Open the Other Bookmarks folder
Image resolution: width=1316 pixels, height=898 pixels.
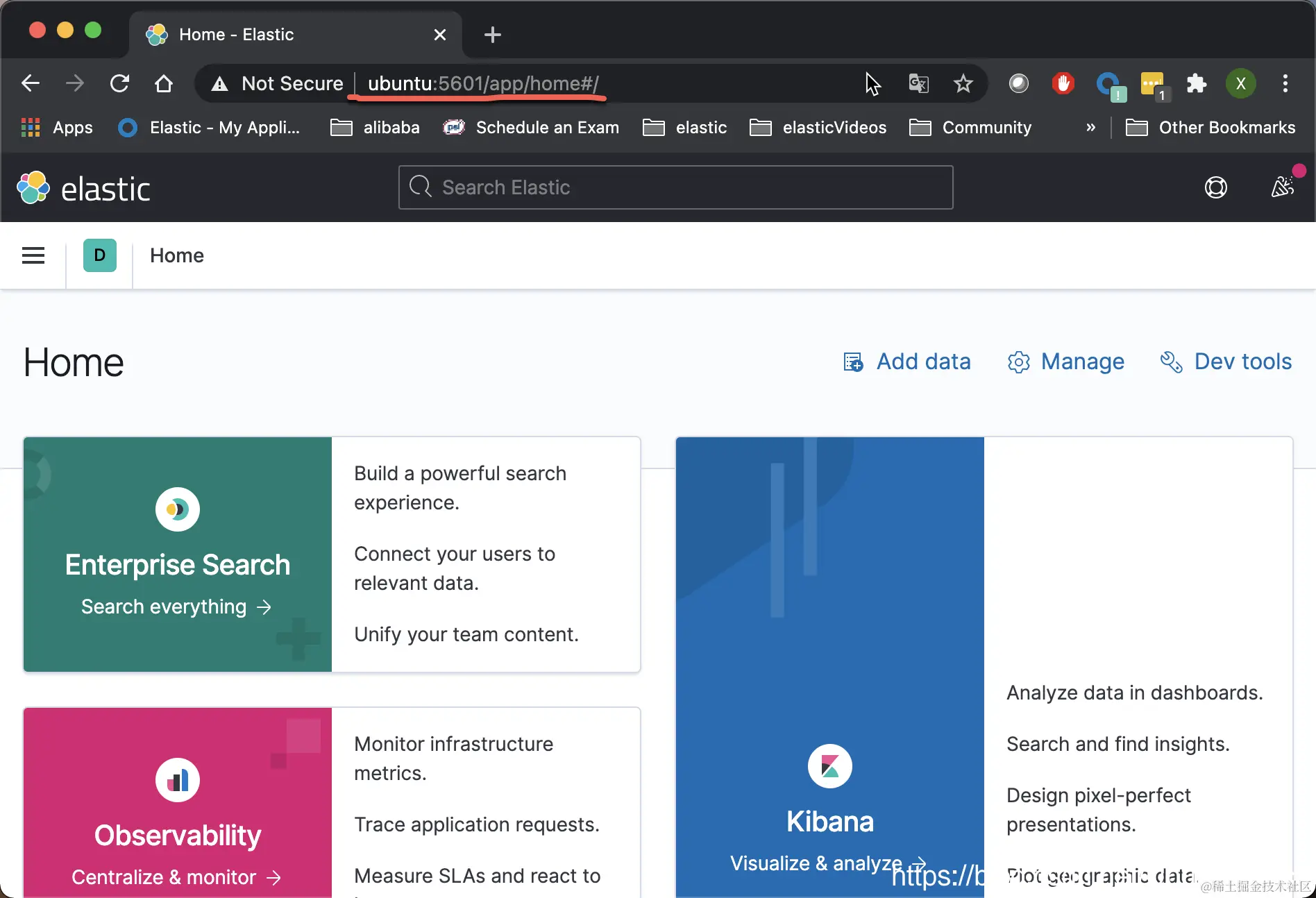1210,128
